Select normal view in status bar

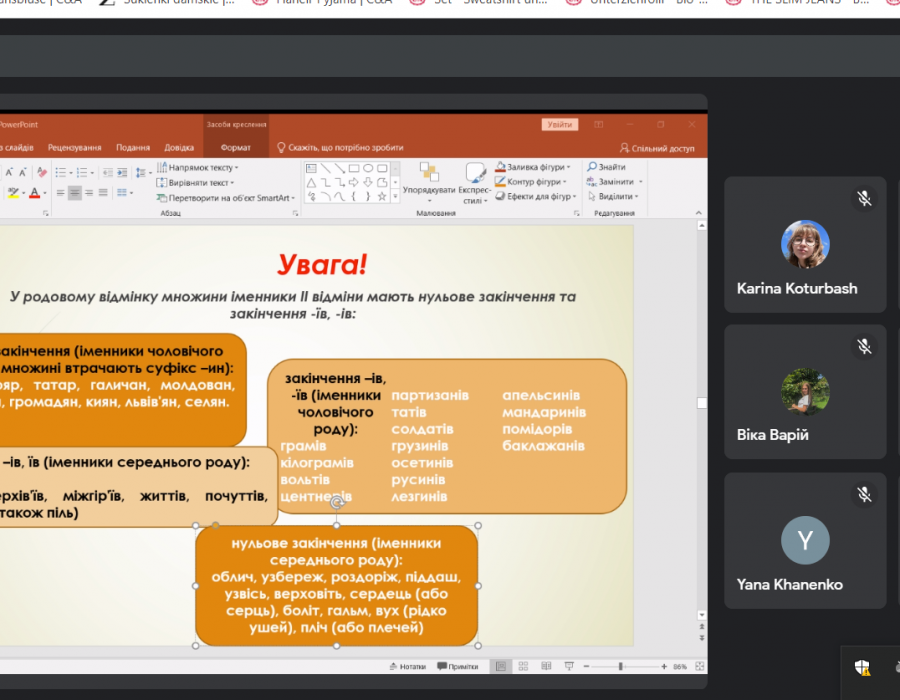(x=501, y=666)
